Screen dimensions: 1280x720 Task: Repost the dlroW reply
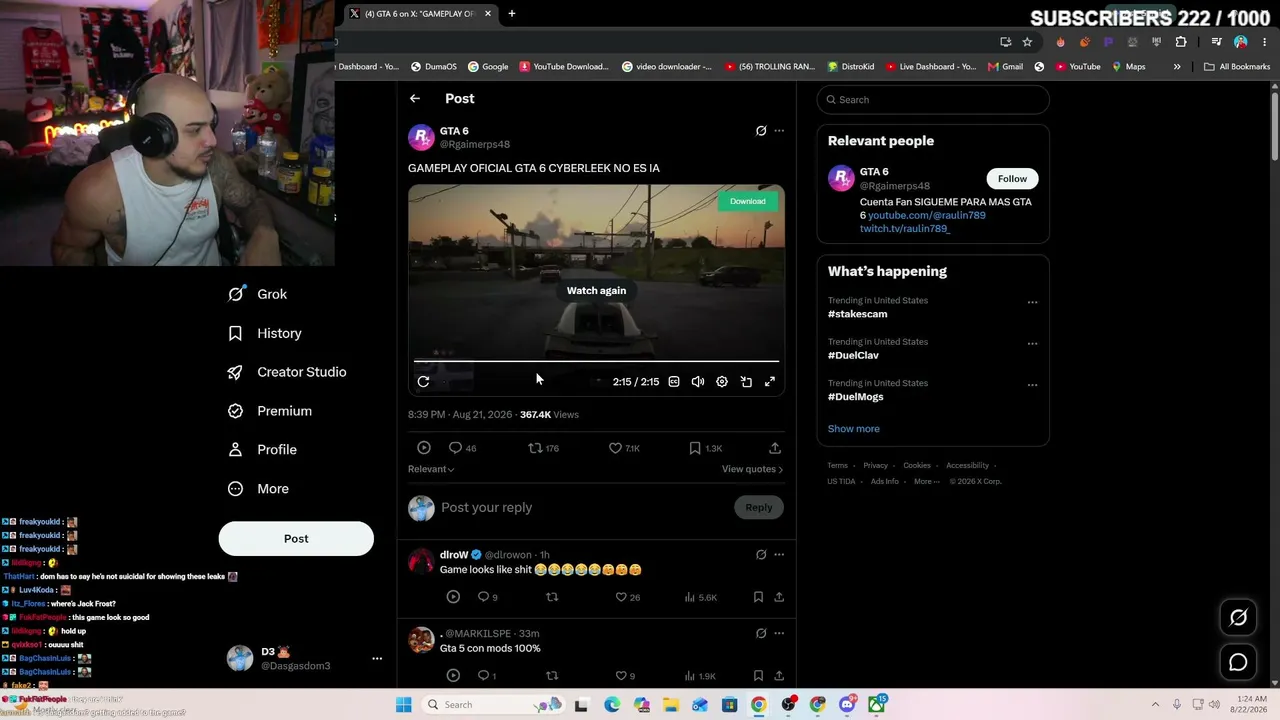[552, 597]
